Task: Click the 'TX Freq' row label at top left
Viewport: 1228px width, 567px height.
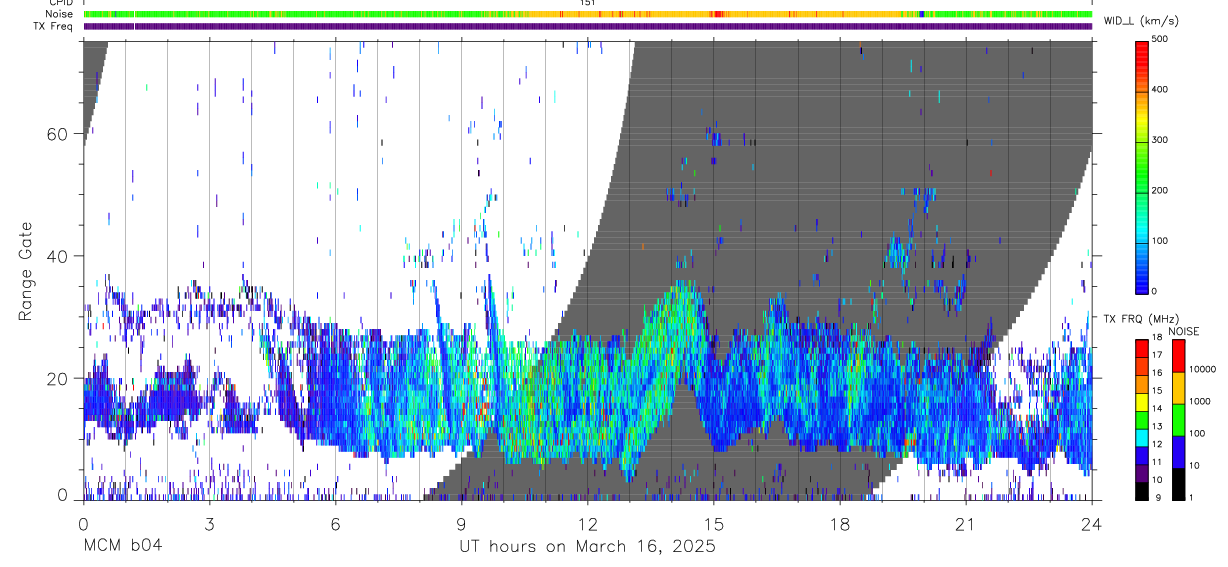Action: click(x=53, y=26)
